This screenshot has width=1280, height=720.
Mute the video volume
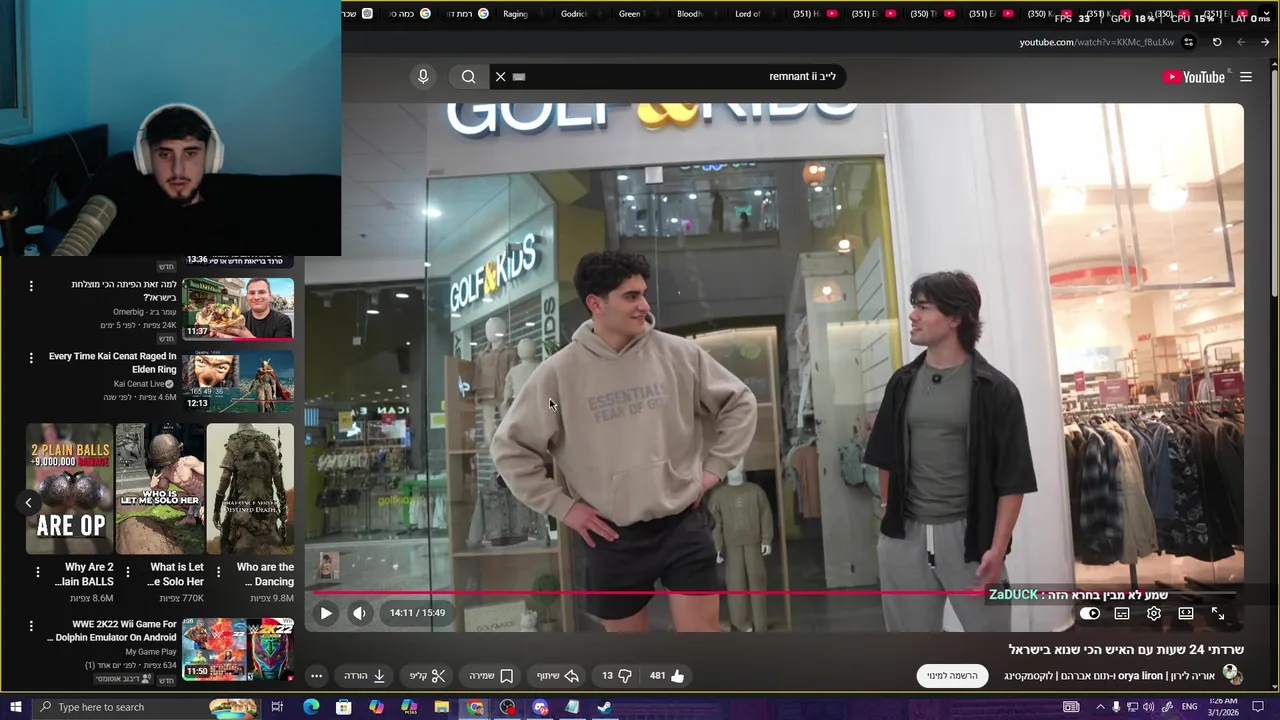(359, 613)
